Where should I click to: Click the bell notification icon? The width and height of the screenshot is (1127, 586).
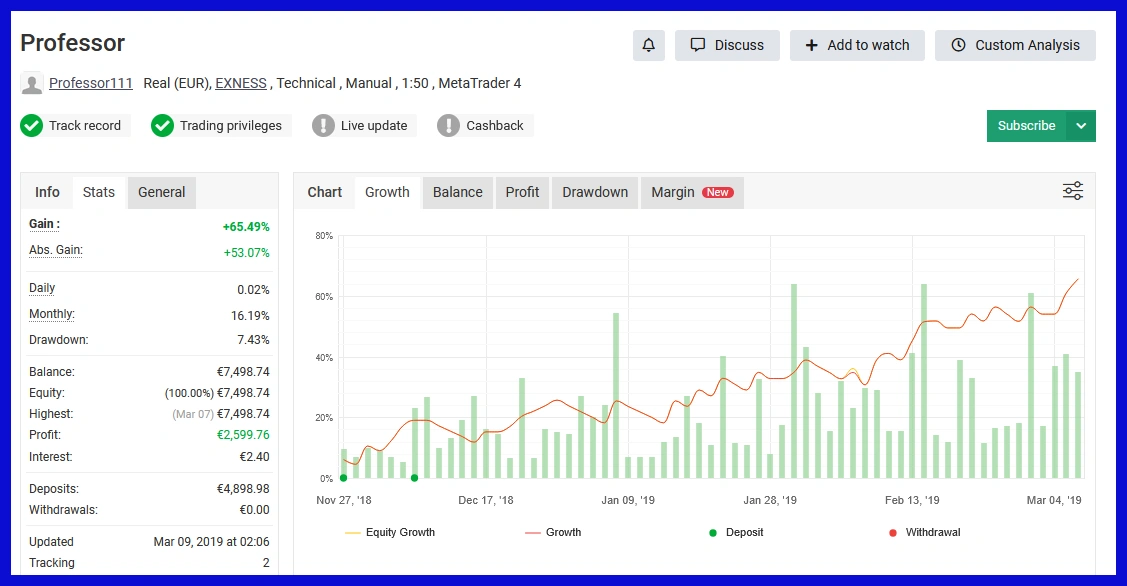click(649, 45)
